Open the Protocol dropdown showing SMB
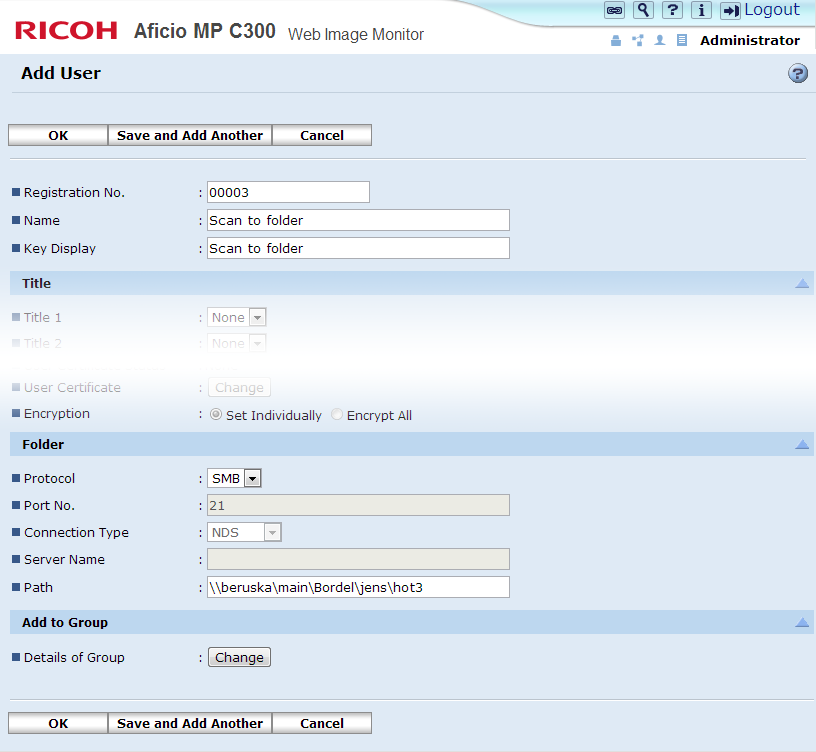This screenshot has height=752, width=816. [235, 478]
